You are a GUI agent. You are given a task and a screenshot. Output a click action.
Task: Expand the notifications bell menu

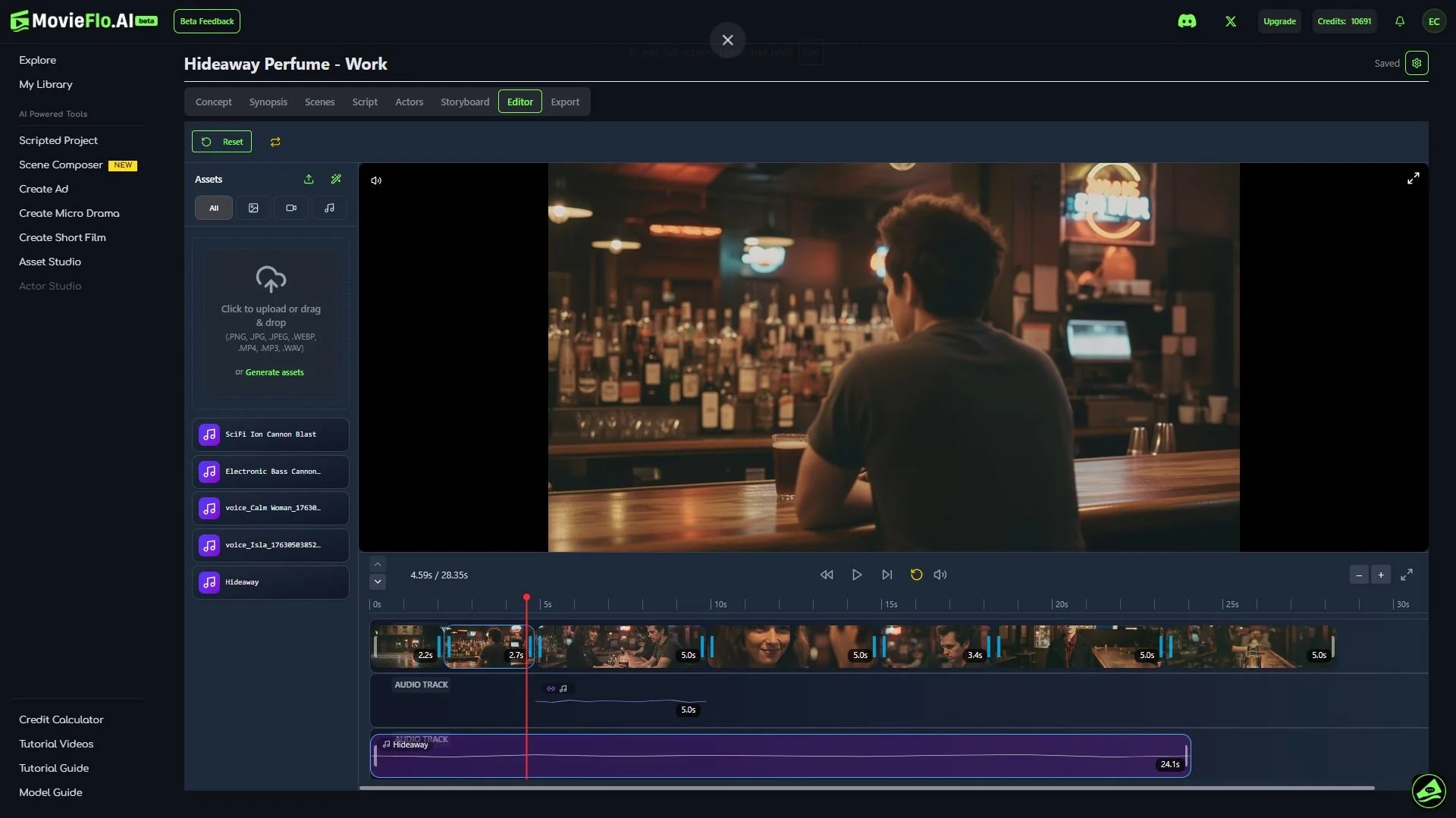tap(1399, 20)
